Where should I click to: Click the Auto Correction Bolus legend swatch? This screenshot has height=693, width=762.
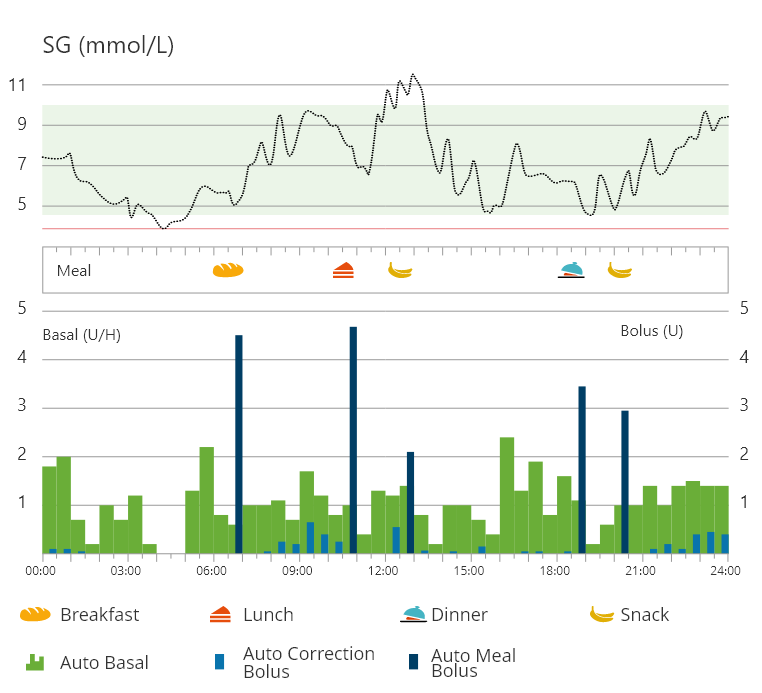220,661
